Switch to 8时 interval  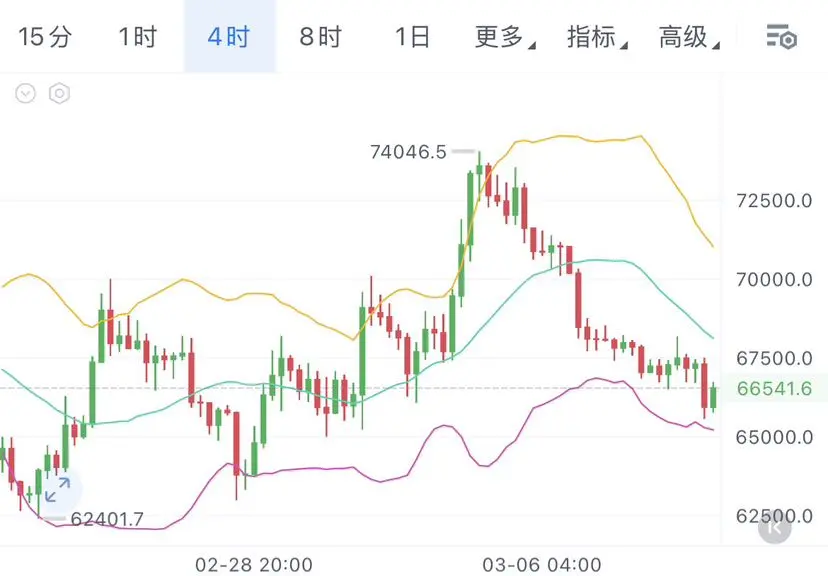[x=321, y=37]
